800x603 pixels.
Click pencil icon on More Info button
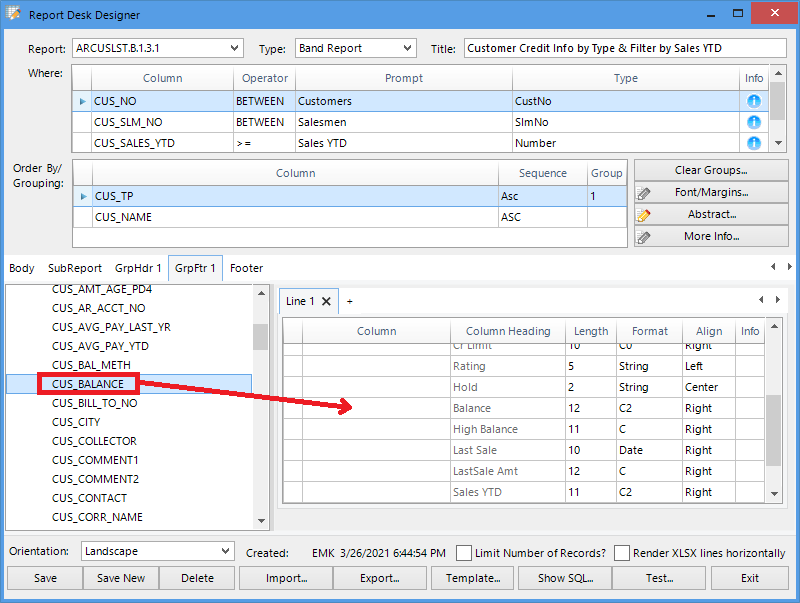click(x=645, y=237)
